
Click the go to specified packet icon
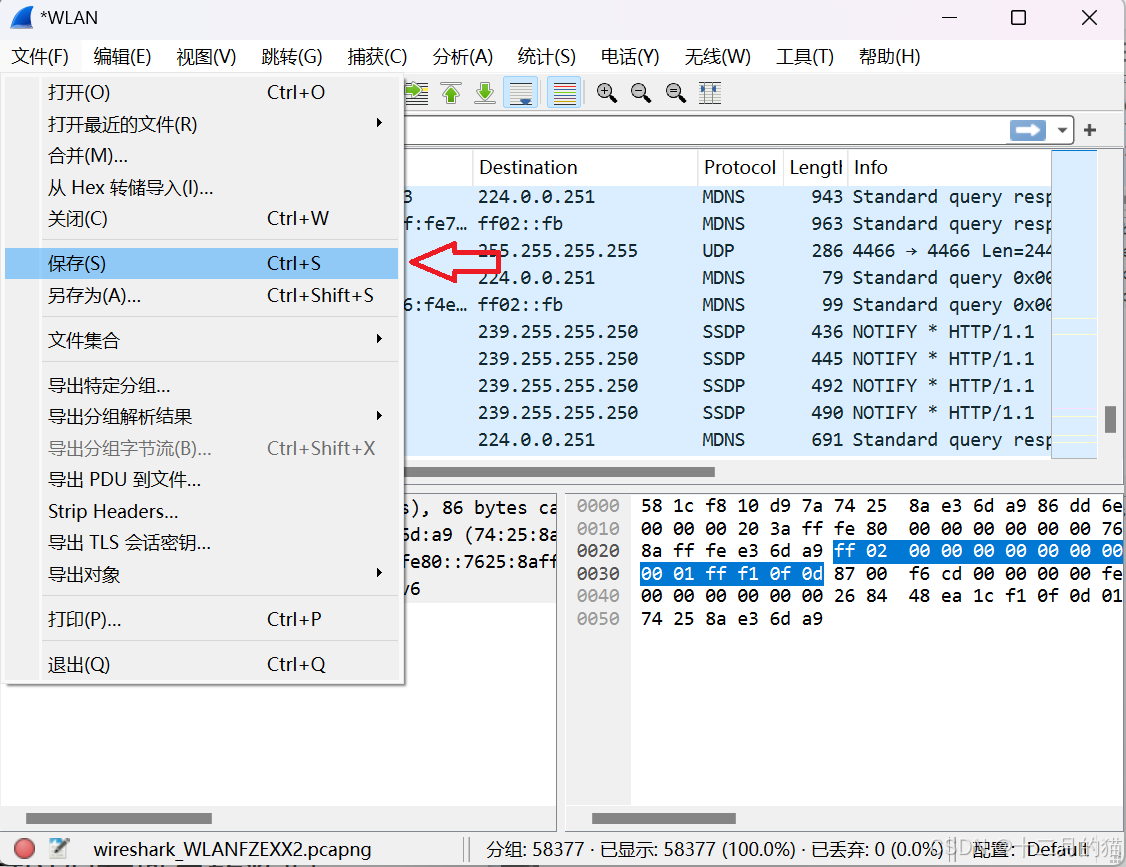pyautogui.click(x=417, y=93)
